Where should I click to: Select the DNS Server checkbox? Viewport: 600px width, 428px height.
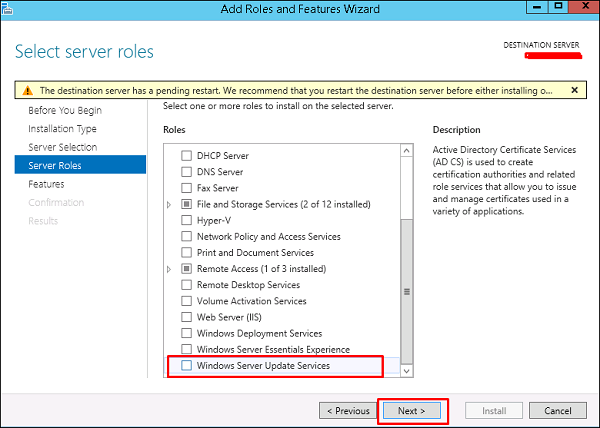[186, 172]
